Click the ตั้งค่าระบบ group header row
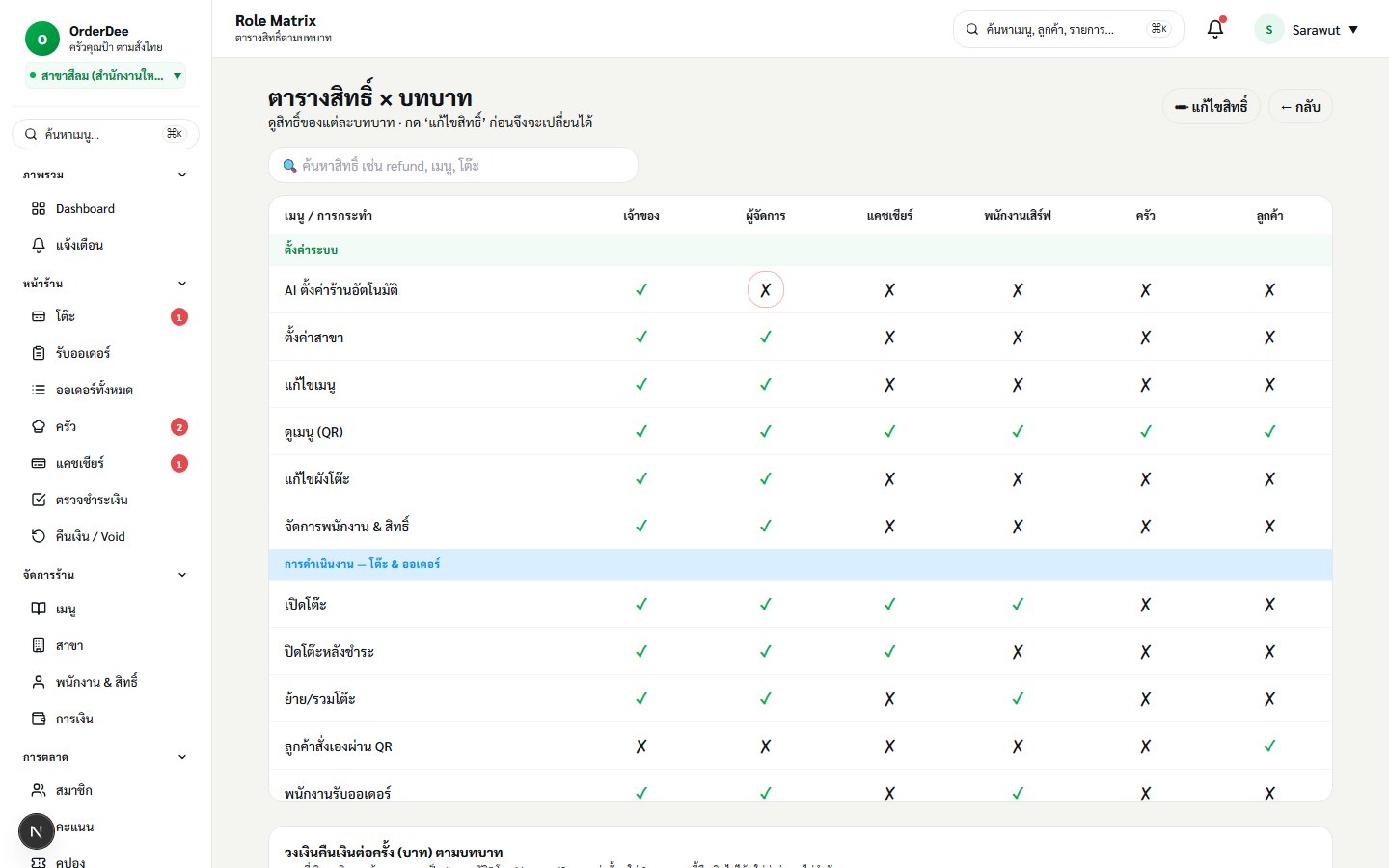Screen dimensions: 1389x868 [x=801, y=250]
